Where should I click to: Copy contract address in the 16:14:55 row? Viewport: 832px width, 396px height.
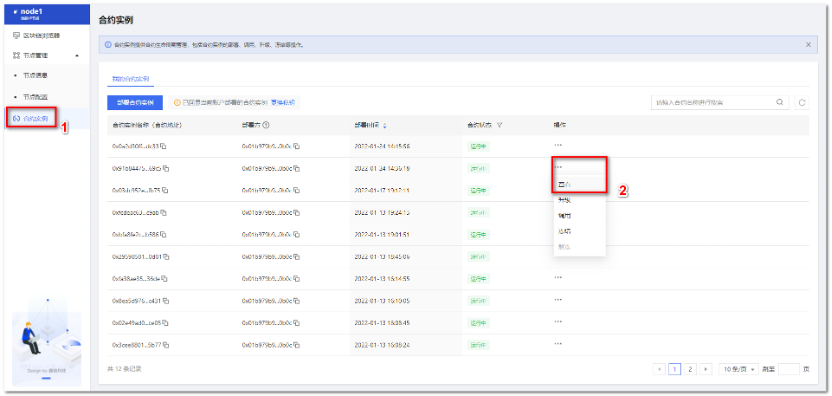pos(164,278)
